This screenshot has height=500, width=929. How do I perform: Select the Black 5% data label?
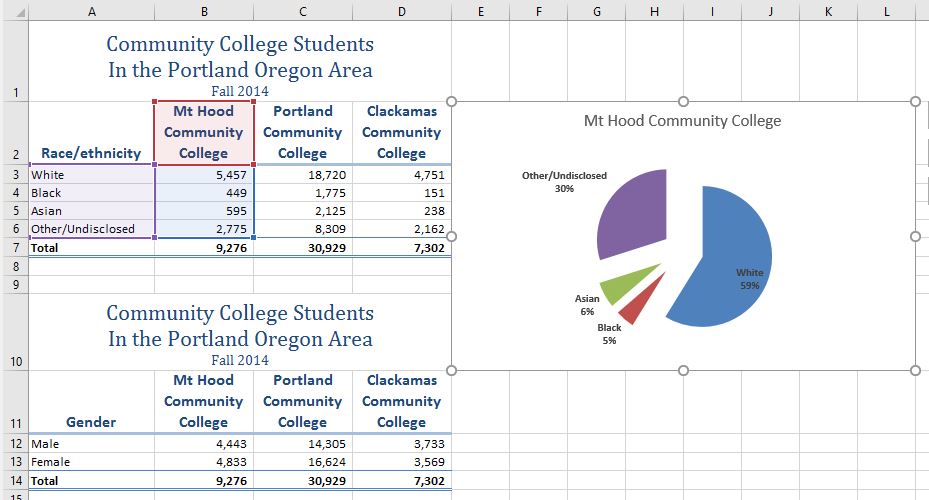click(x=609, y=334)
